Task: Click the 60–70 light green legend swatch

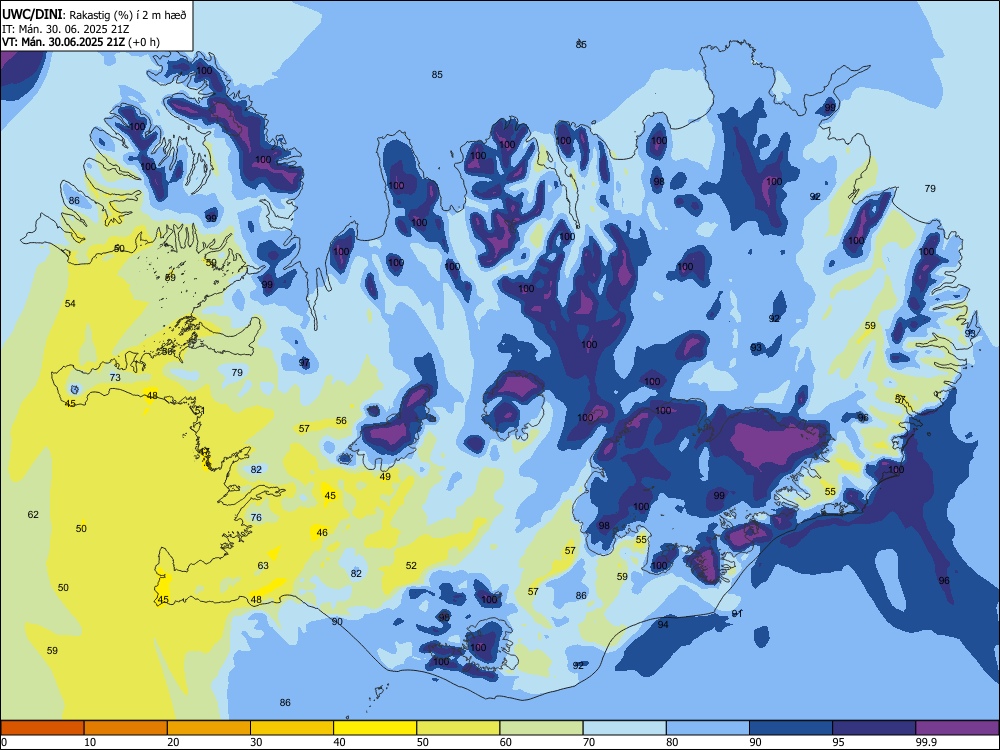Action: click(x=541, y=728)
